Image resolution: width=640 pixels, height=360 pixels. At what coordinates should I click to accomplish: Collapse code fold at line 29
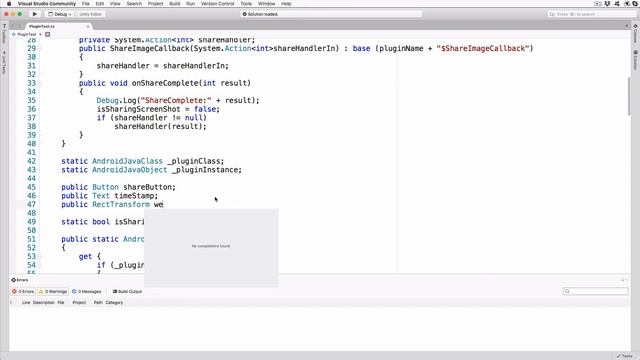click(x=40, y=49)
